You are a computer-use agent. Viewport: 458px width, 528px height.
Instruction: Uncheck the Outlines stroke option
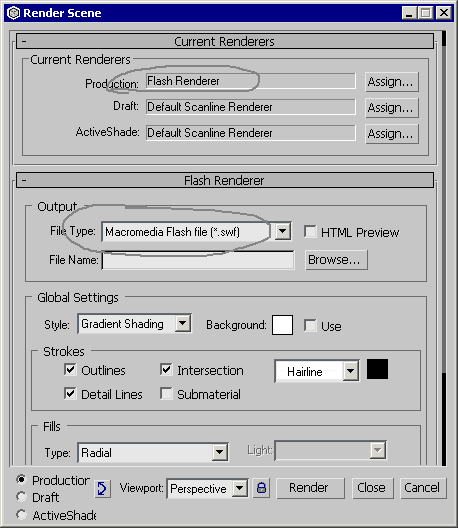point(70,370)
